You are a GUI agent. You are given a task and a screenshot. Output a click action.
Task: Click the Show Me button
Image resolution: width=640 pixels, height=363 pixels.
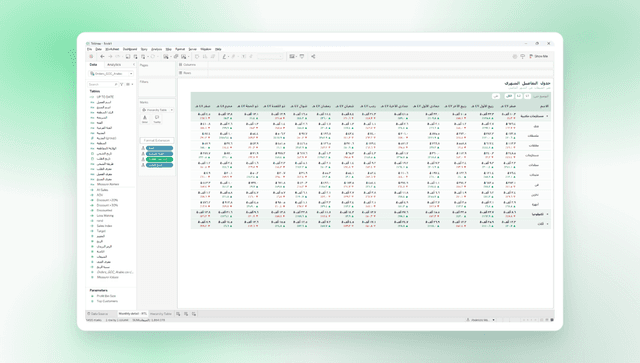[x=539, y=56]
